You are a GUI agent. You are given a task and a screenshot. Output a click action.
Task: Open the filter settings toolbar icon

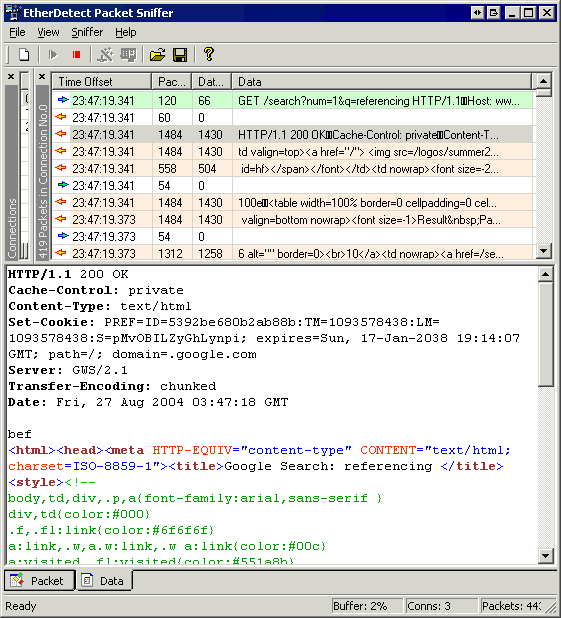click(105, 54)
